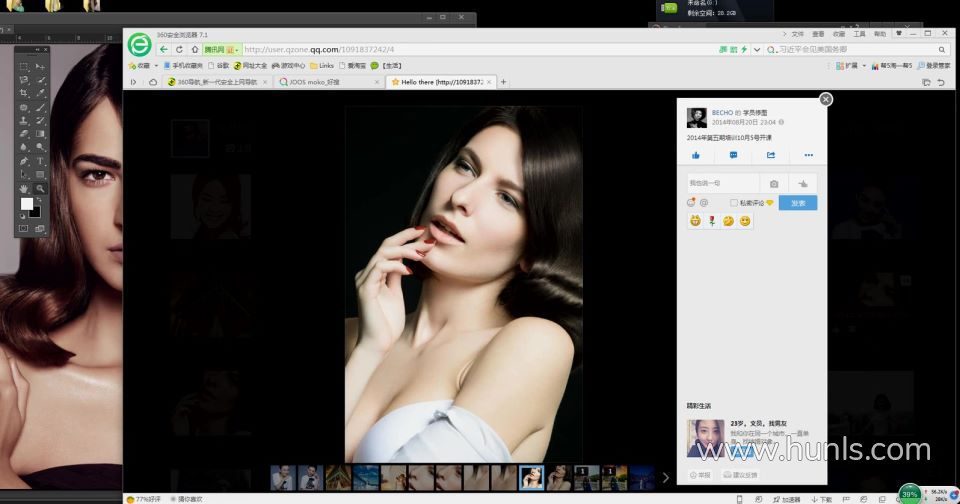Screen dimensions: 960x504
Task: Show next thumbnails with right arrow
Action: 666,478
